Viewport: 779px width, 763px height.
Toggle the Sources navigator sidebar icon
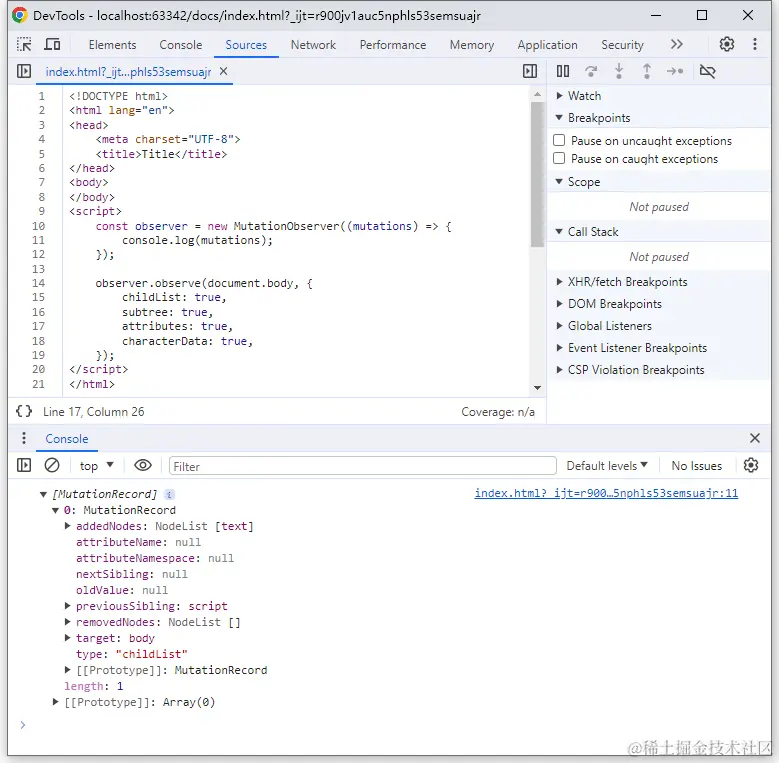(23, 72)
